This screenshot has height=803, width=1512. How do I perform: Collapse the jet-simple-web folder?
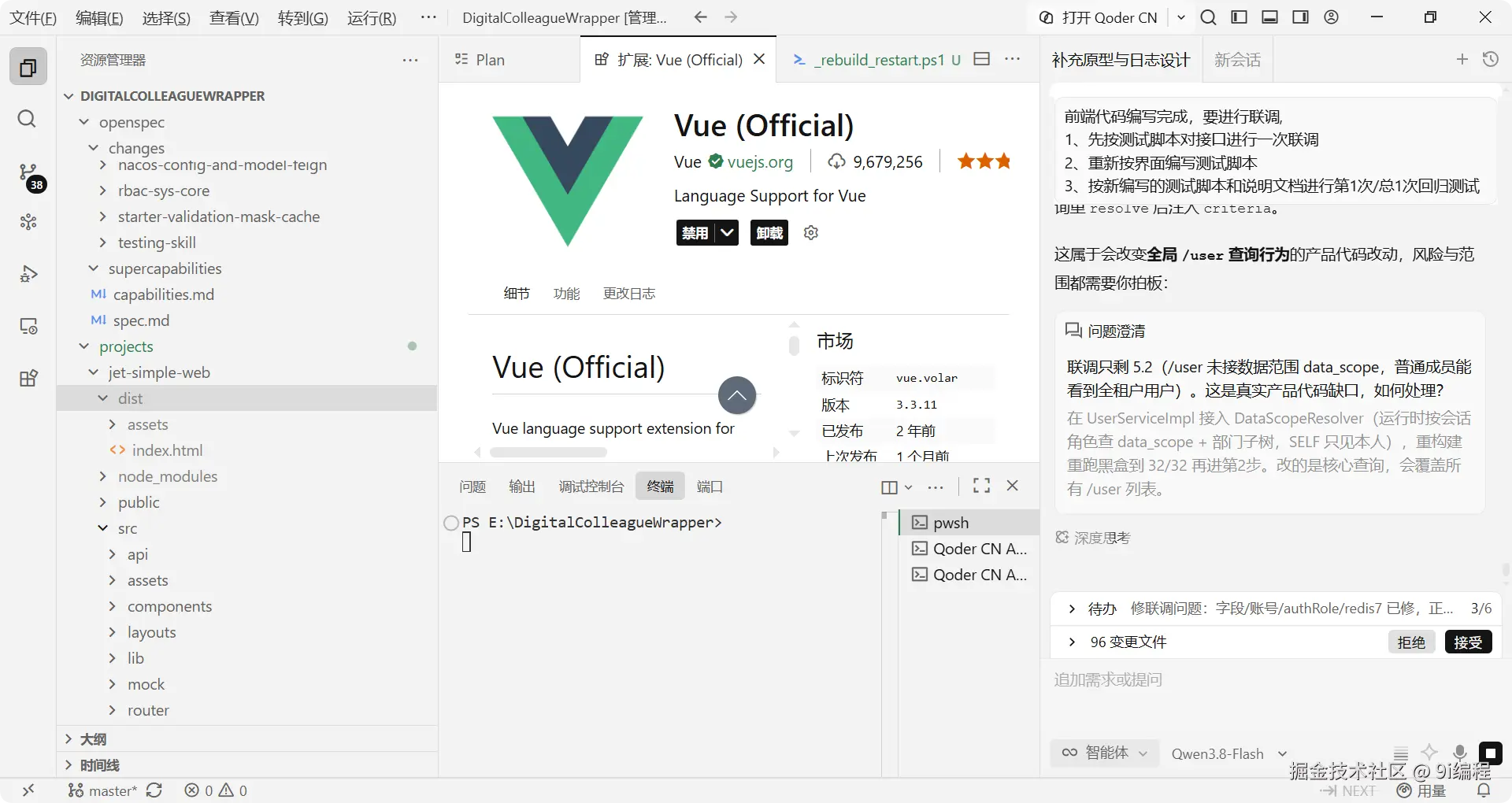pos(94,372)
